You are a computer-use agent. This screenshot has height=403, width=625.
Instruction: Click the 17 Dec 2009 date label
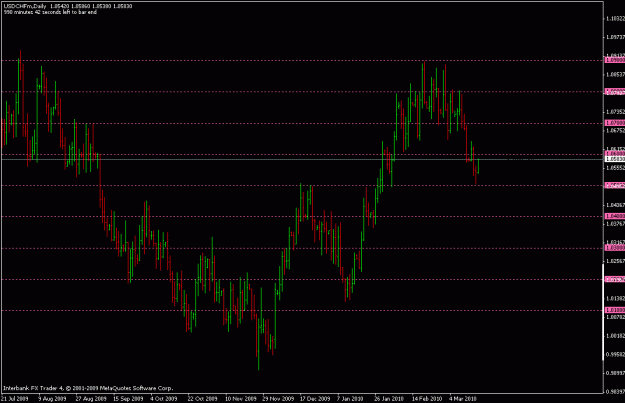point(315,398)
